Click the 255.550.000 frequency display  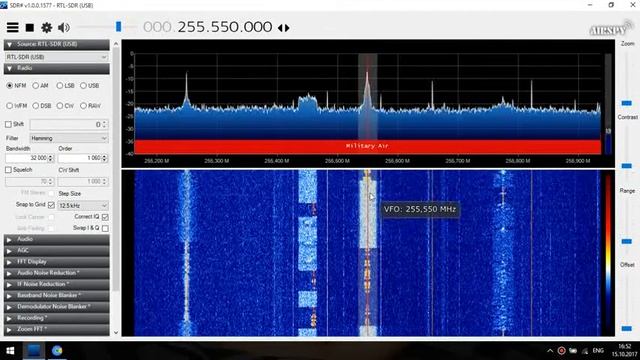tap(224, 27)
